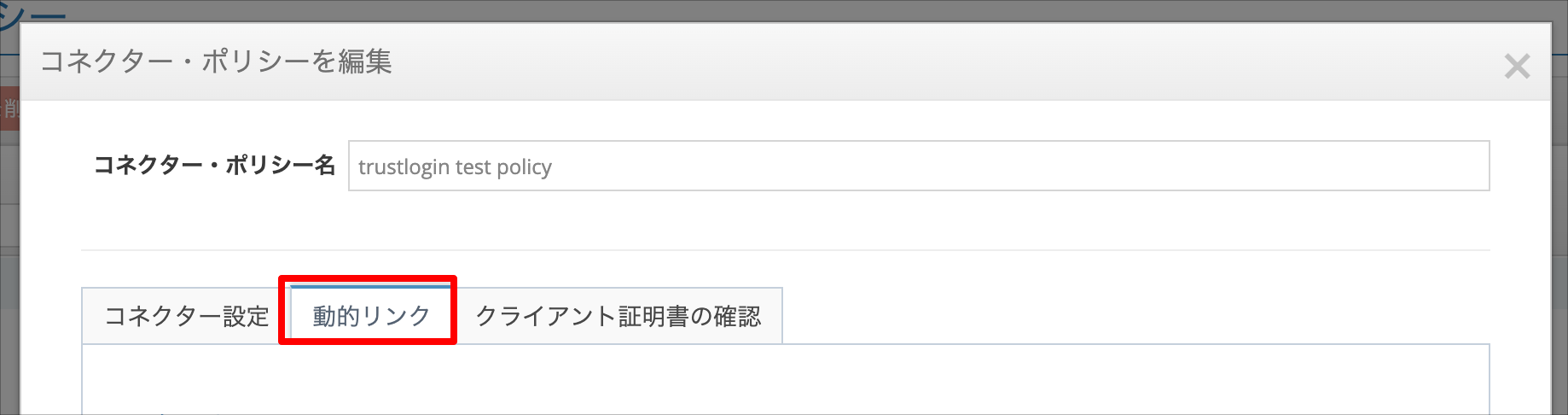Click the blank space right of the tabs
This screenshot has width=1568, height=415.
coord(1135,316)
